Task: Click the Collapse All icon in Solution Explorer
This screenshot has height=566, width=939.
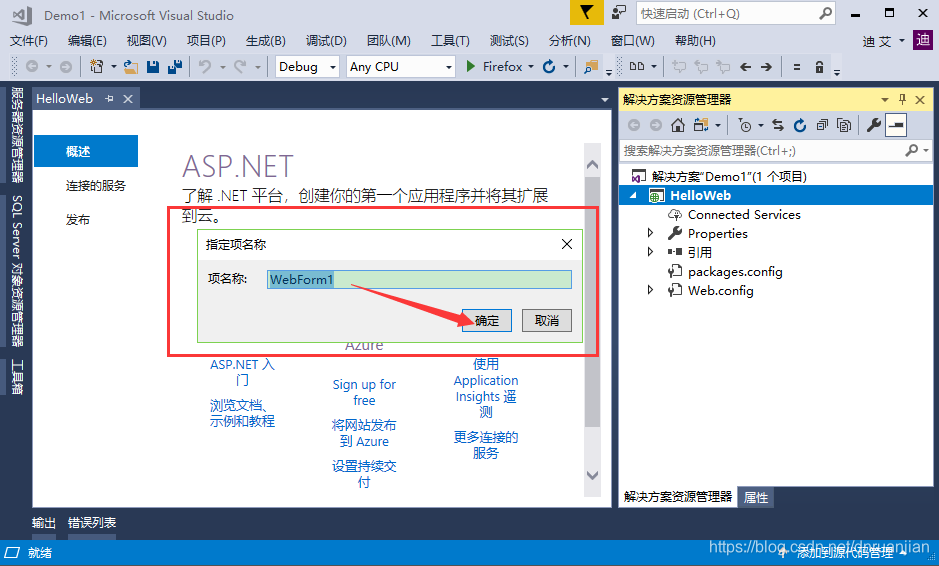Action: tap(822, 125)
